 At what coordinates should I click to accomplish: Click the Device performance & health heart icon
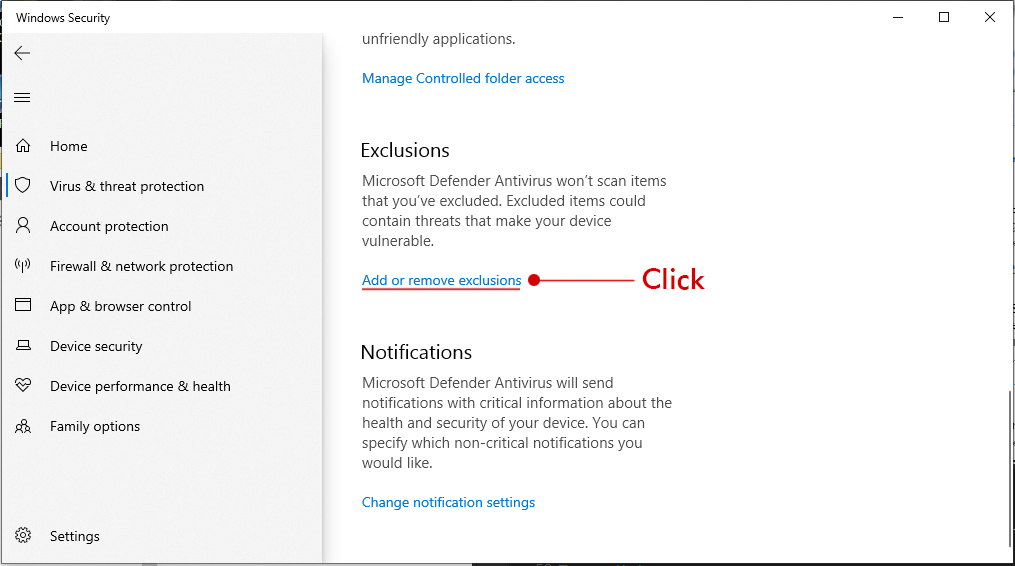(23, 385)
